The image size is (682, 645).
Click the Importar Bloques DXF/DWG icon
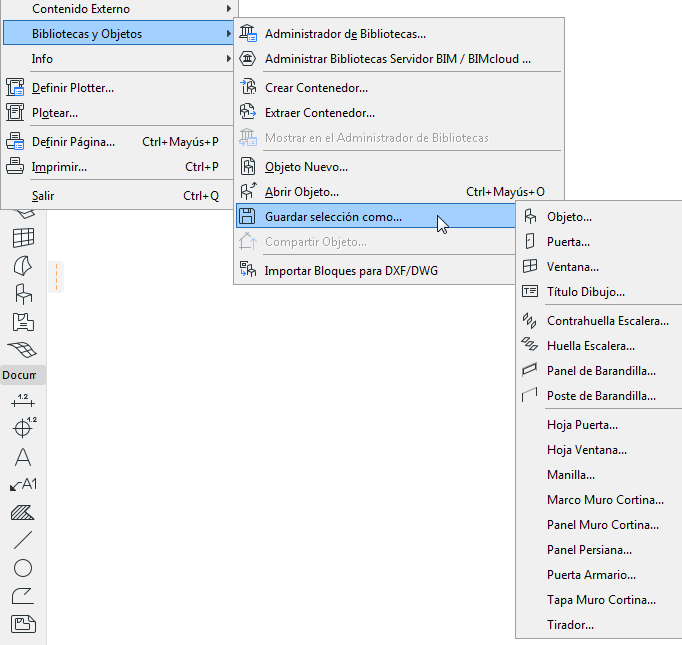pyautogui.click(x=248, y=270)
